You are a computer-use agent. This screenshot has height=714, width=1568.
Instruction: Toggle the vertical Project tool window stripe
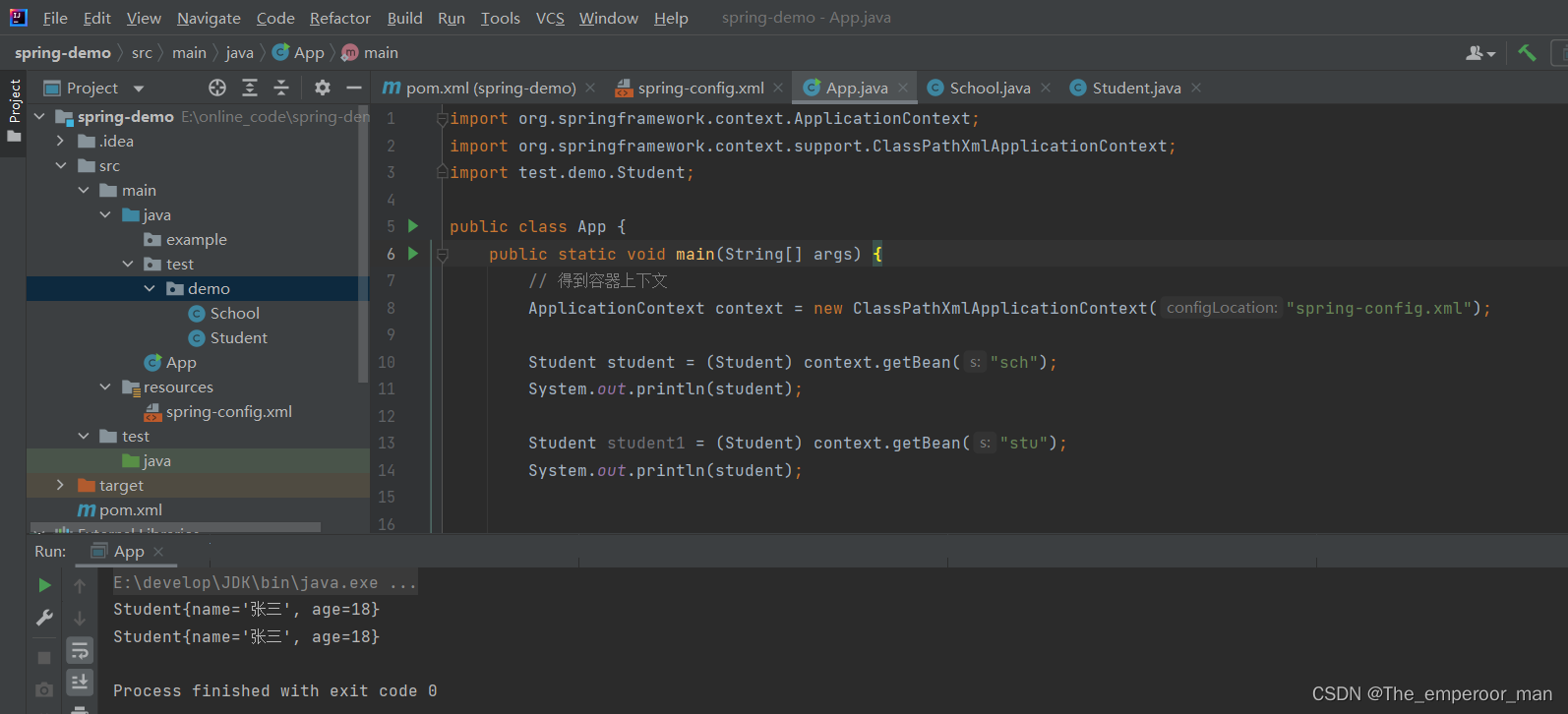pos(14,100)
